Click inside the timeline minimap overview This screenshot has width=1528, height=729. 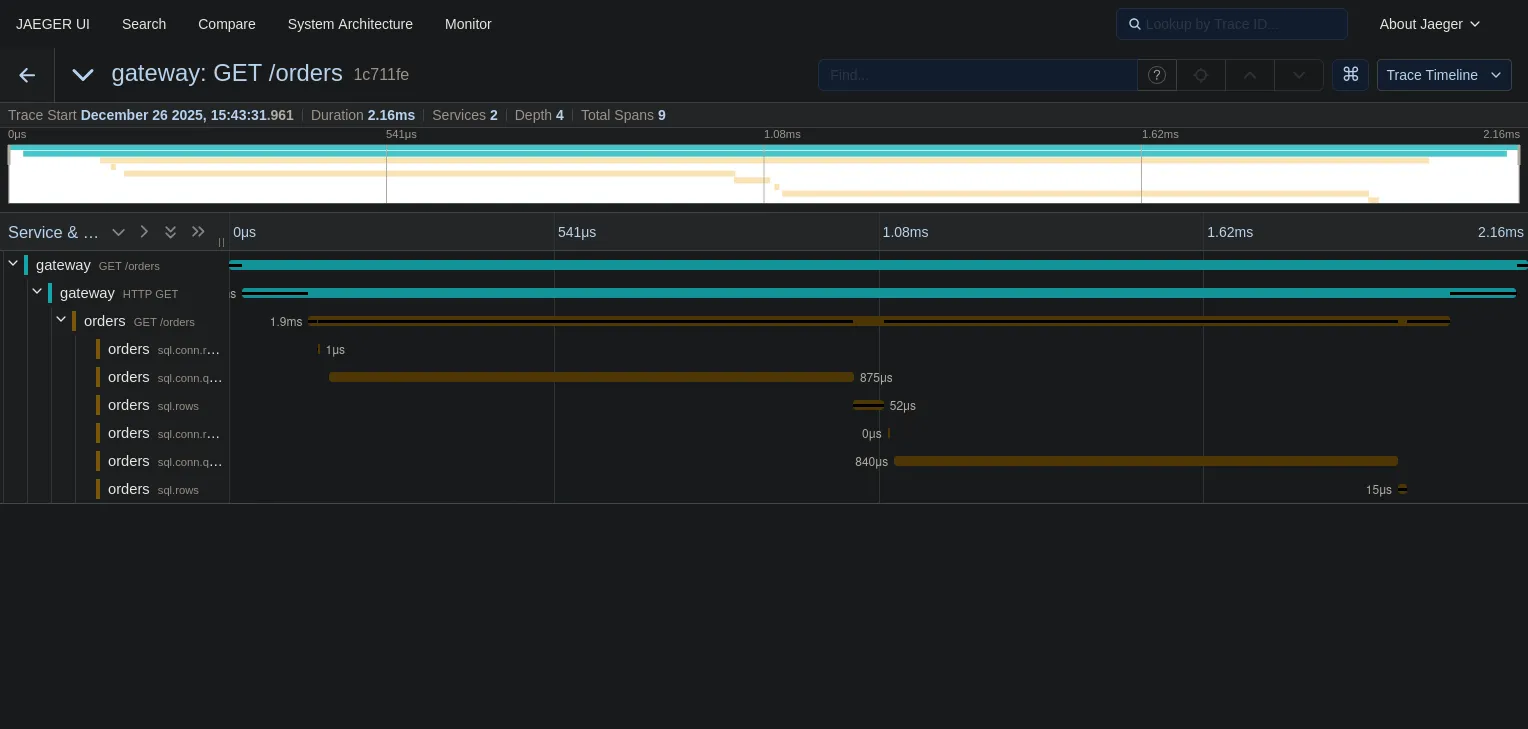pyautogui.click(x=764, y=175)
